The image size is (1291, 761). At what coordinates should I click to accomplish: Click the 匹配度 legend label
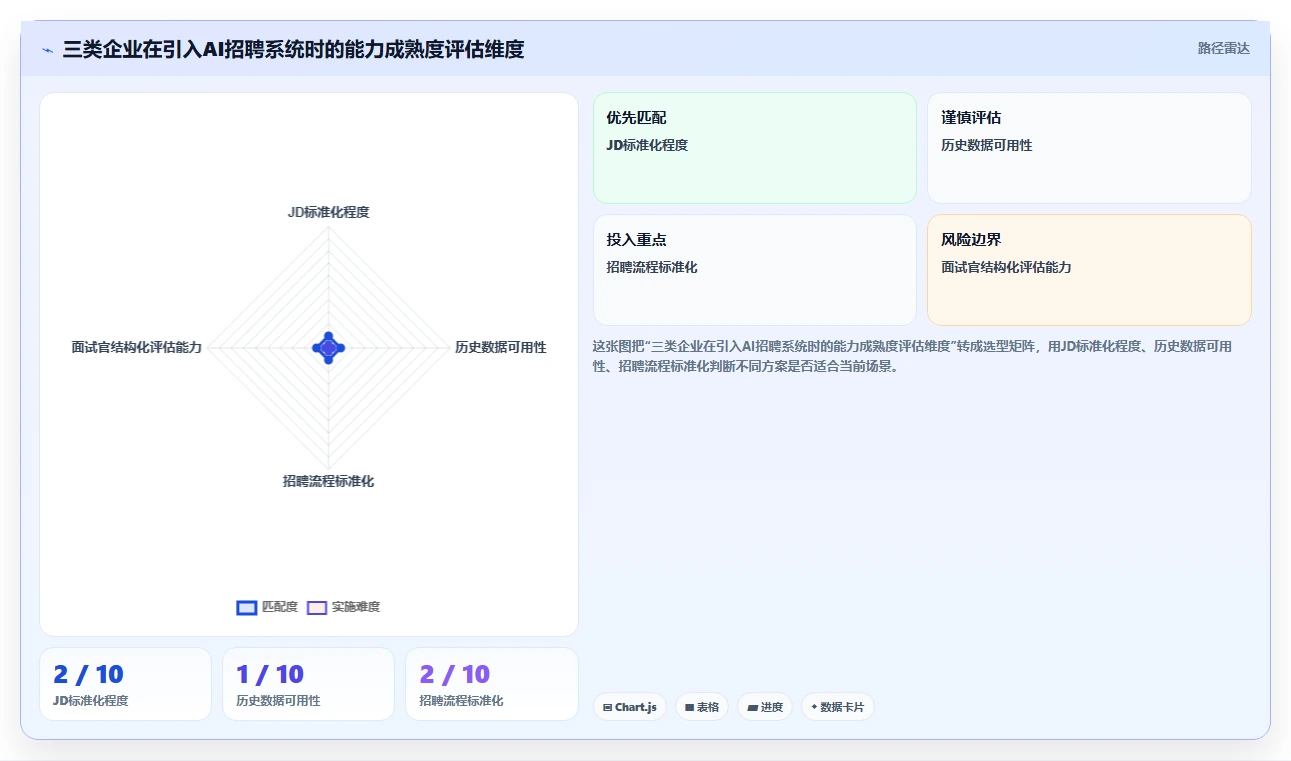(x=280, y=607)
